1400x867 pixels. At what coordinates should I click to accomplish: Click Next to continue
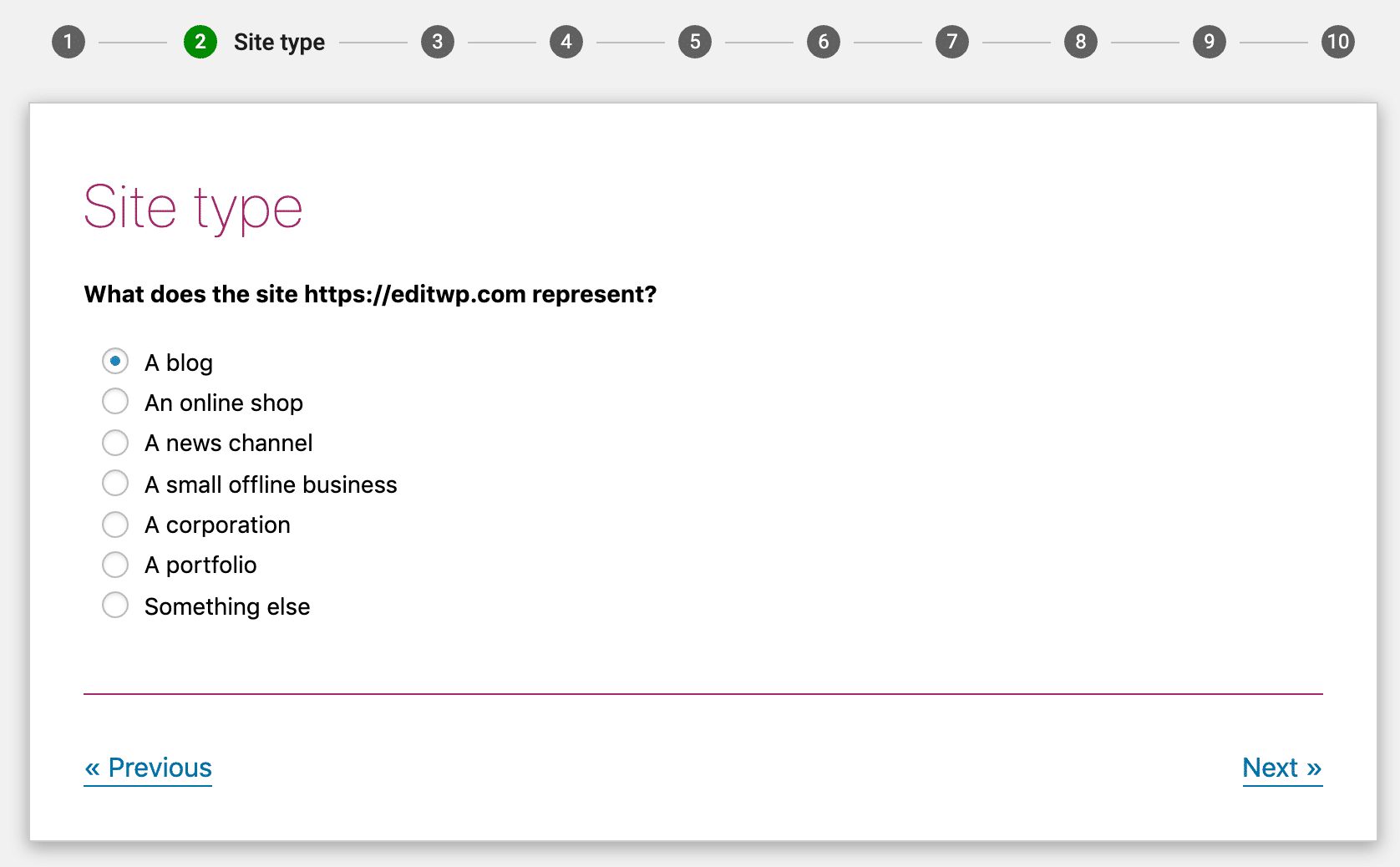[1282, 768]
